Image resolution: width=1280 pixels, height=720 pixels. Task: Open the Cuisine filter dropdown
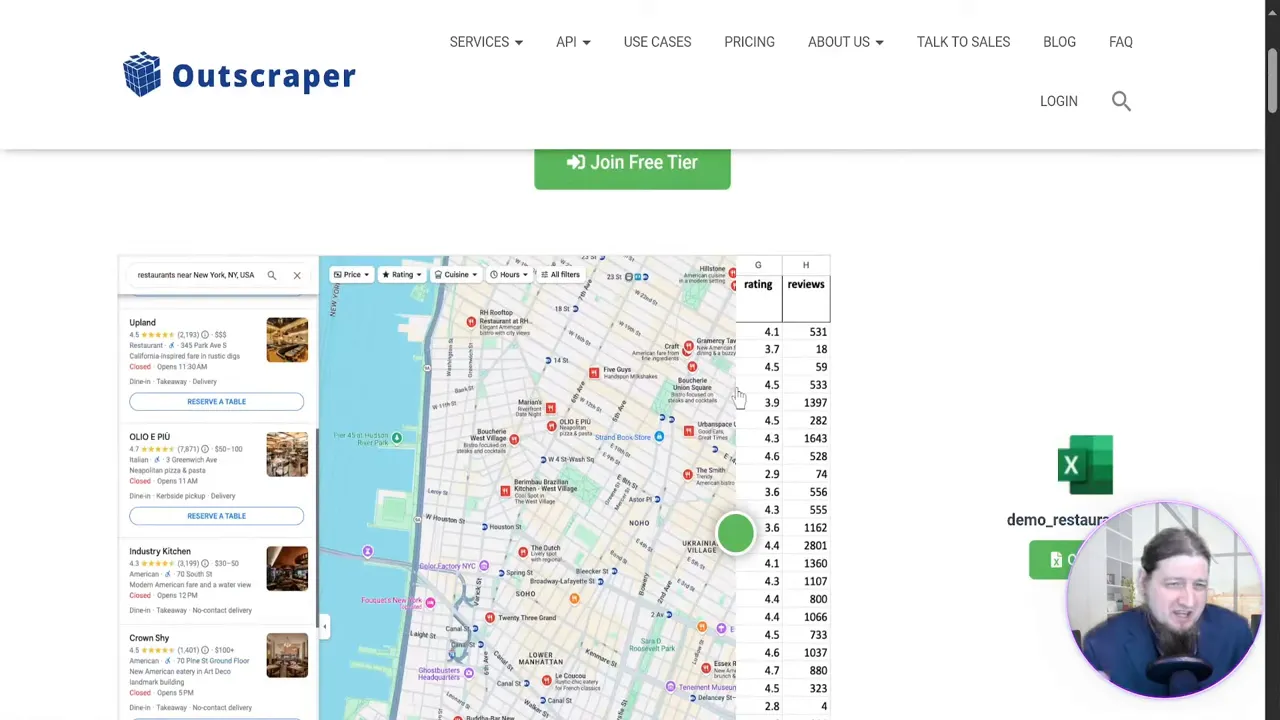coord(455,275)
